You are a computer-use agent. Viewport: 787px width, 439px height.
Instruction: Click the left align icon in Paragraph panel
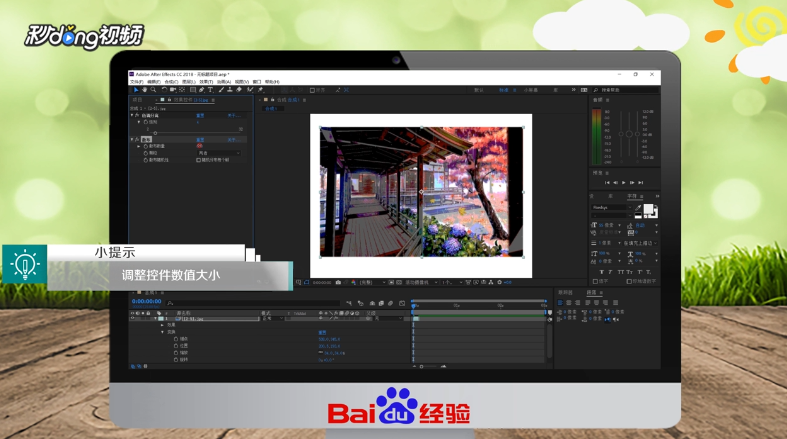(x=561, y=303)
